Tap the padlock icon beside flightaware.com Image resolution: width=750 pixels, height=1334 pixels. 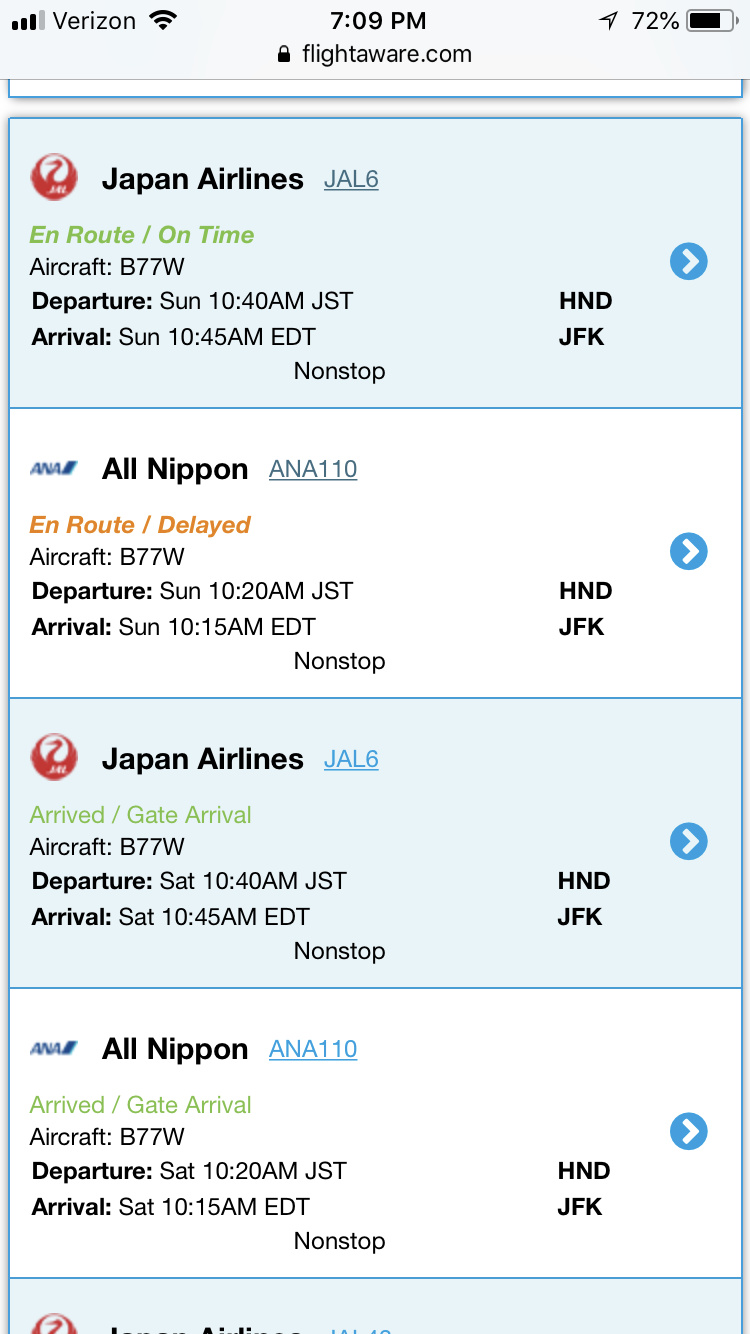tap(286, 55)
